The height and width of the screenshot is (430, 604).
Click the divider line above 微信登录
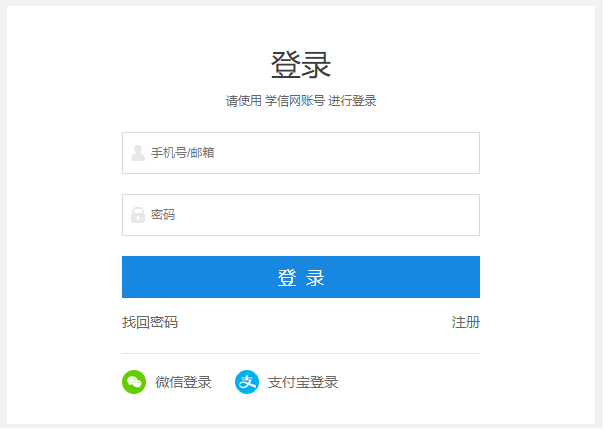tap(300, 353)
